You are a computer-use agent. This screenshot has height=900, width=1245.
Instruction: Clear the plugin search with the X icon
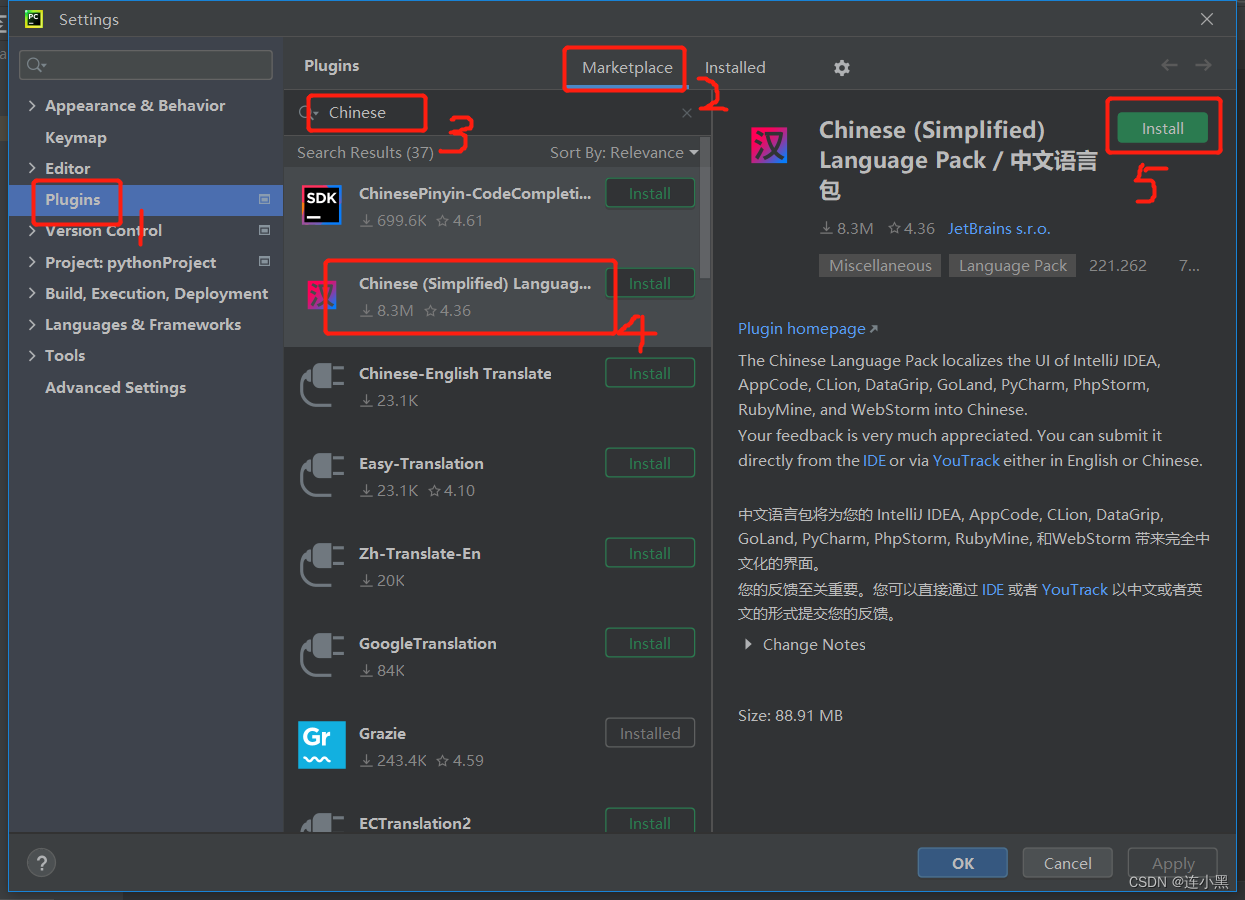click(x=687, y=113)
